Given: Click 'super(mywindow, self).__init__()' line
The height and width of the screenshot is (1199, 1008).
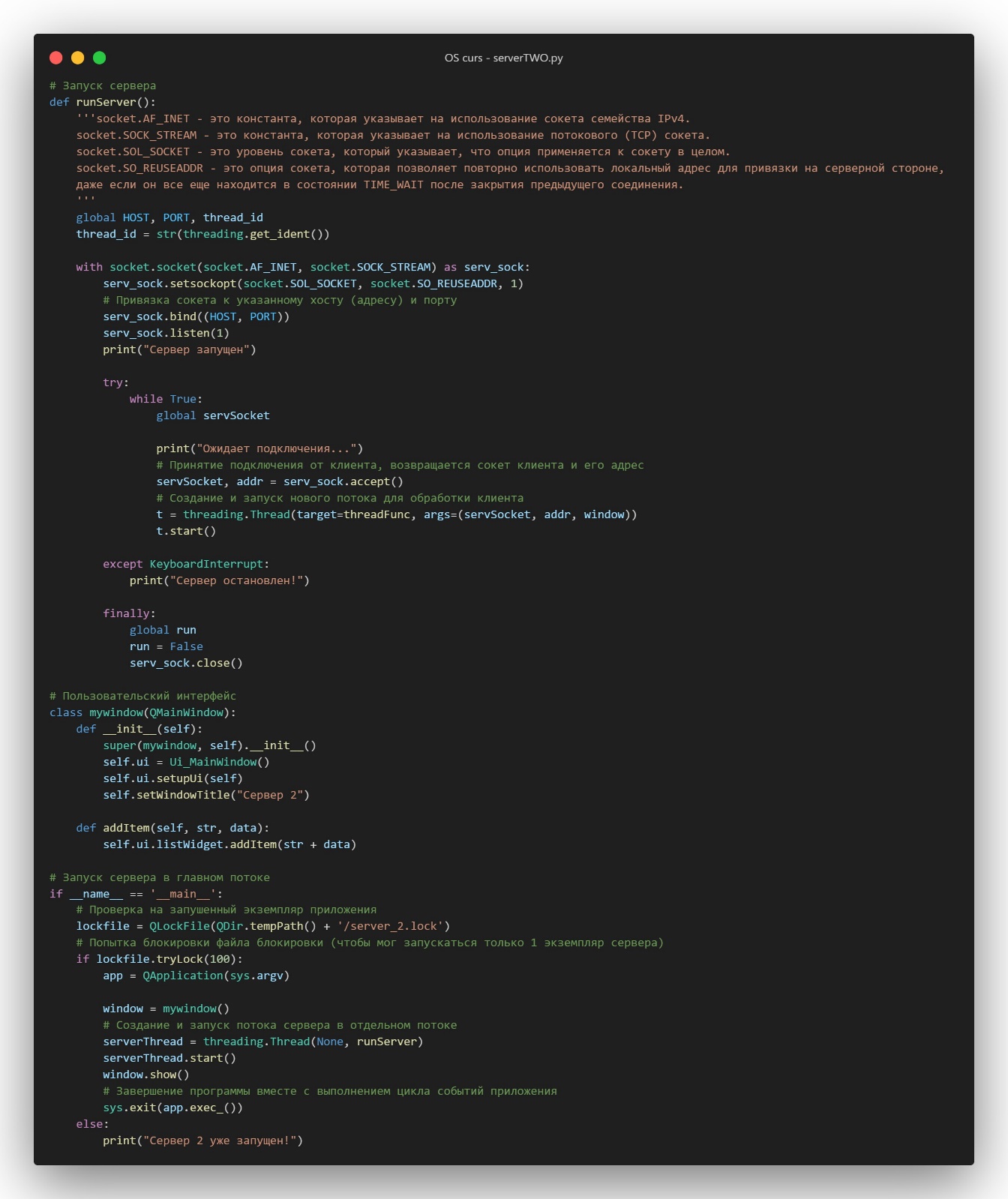Looking at the screenshot, I should [x=209, y=745].
